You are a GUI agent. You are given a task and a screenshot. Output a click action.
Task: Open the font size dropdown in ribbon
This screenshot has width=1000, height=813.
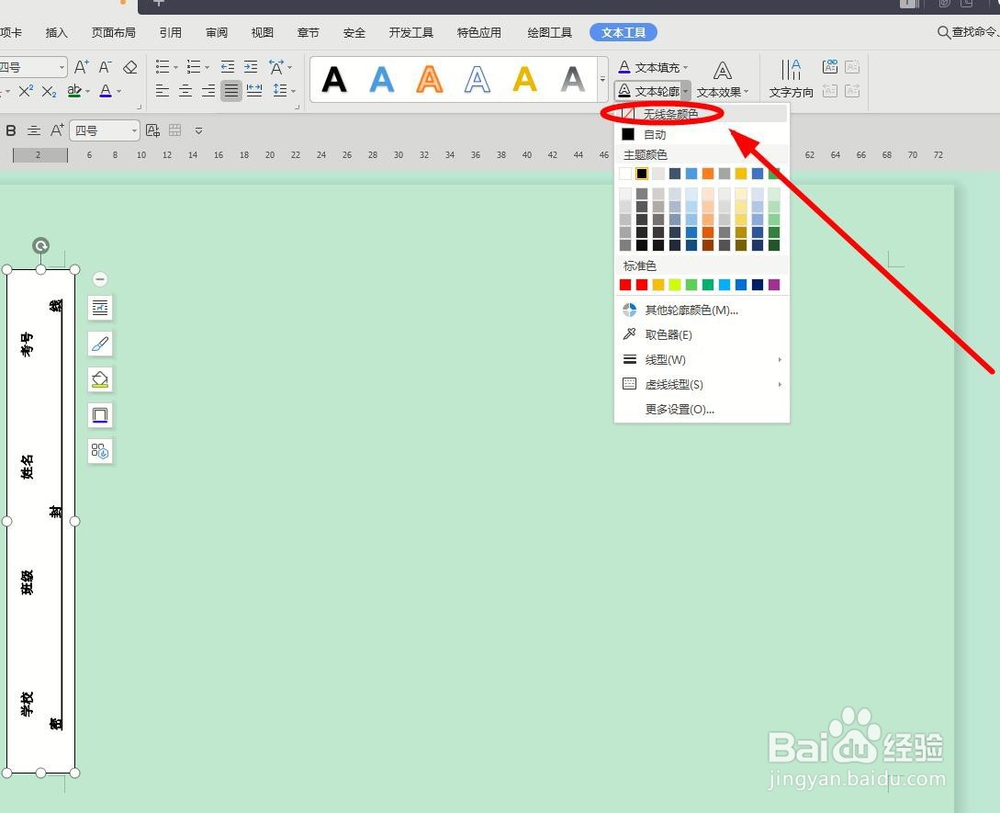pos(62,67)
